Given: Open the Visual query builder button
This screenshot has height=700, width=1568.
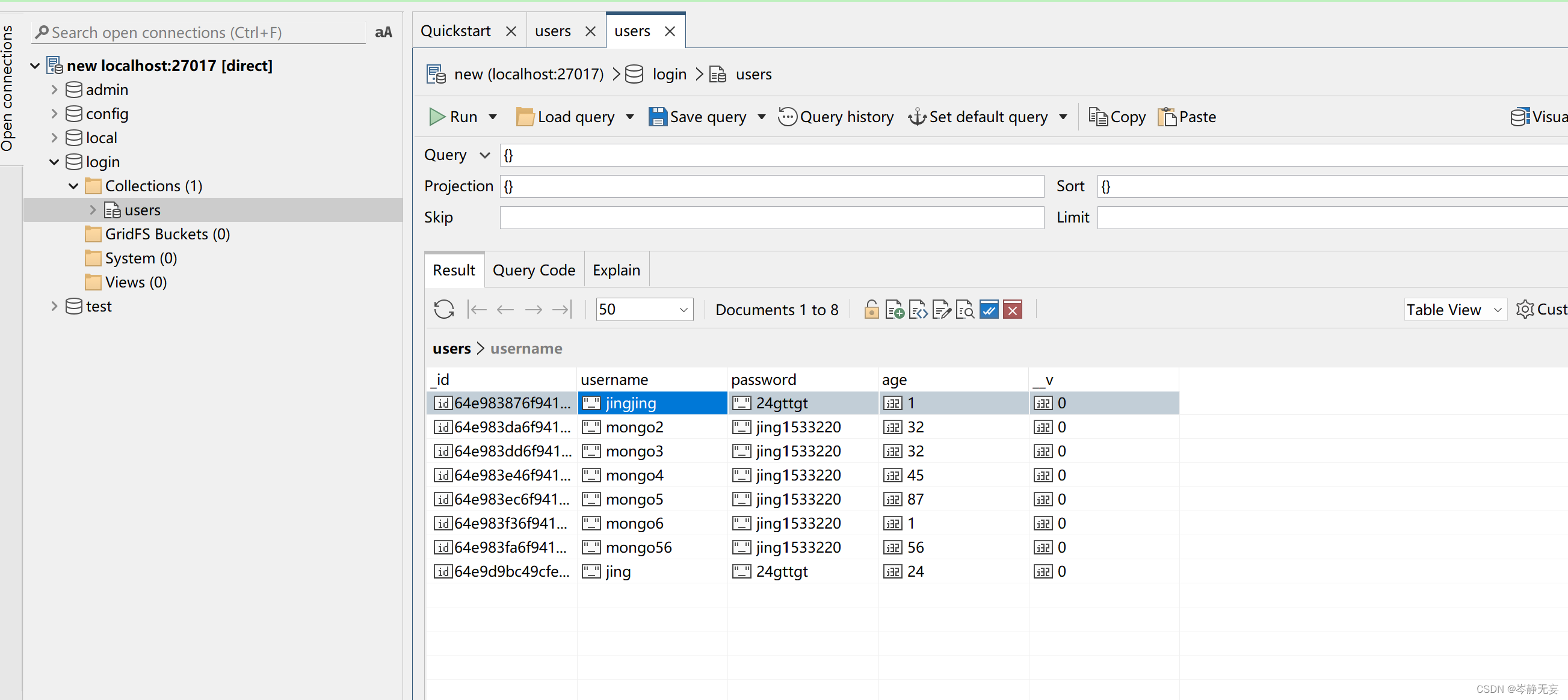Looking at the screenshot, I should [x=1539, y=117].
